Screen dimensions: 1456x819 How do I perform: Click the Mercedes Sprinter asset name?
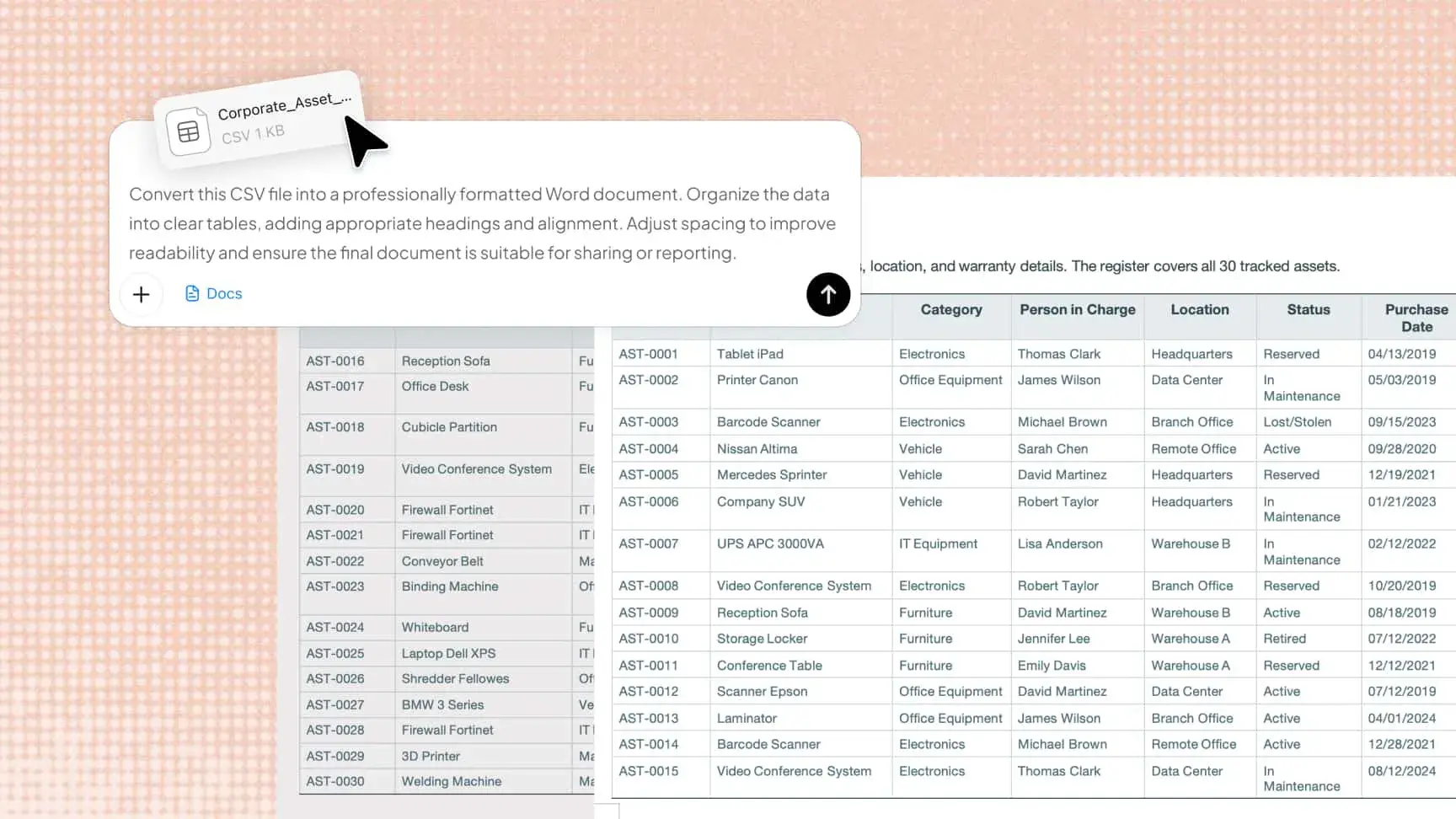pyautogui.click(x=772, y=475)
